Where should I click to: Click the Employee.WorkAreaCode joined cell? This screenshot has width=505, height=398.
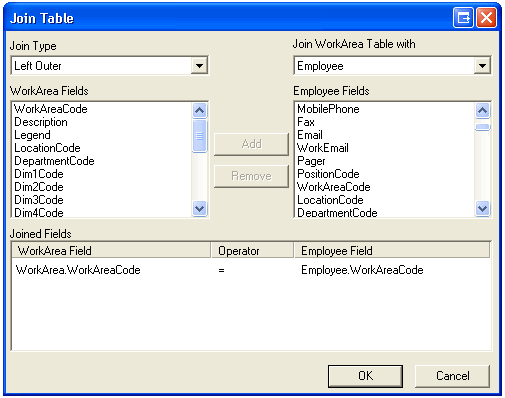click(362, 270)
